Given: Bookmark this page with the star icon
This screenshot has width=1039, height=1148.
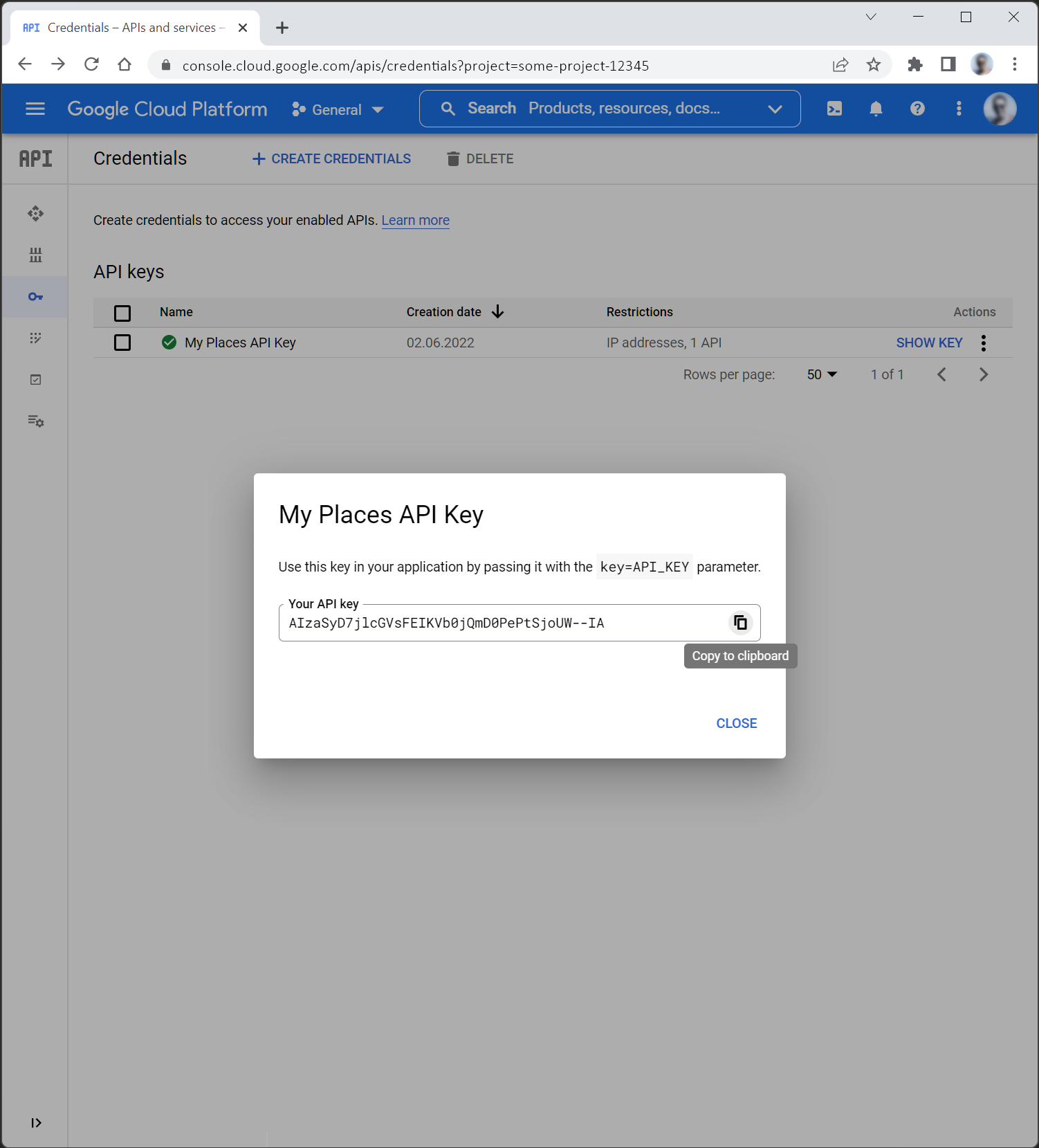Looking at the screenshot, I should (x=874, y=65).
